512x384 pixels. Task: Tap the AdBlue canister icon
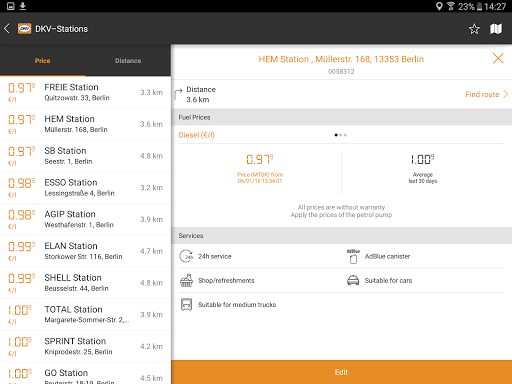coord(353,256)
